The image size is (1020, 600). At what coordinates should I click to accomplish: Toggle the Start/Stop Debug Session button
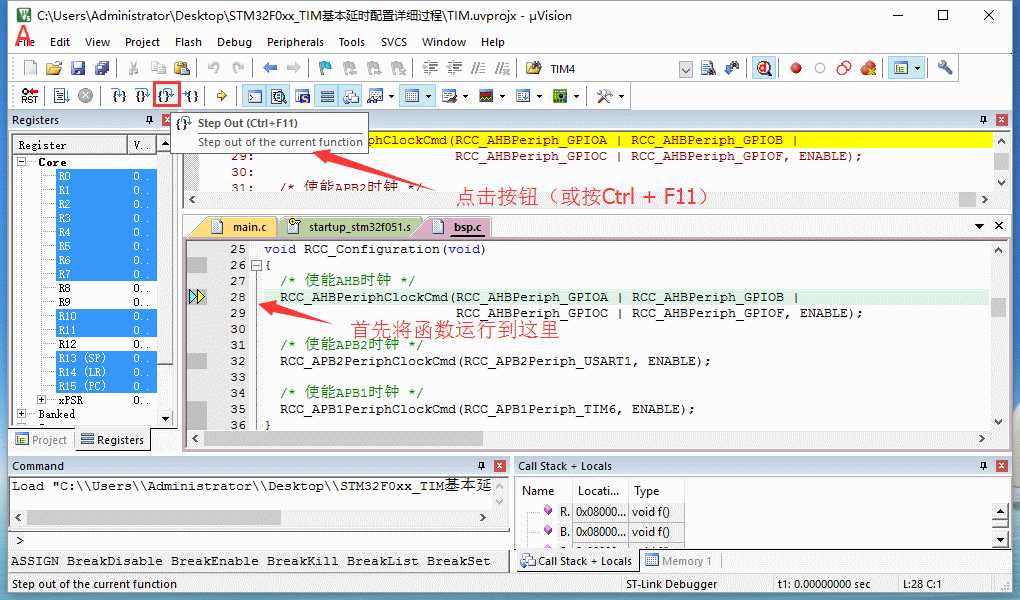click(764, 68)
